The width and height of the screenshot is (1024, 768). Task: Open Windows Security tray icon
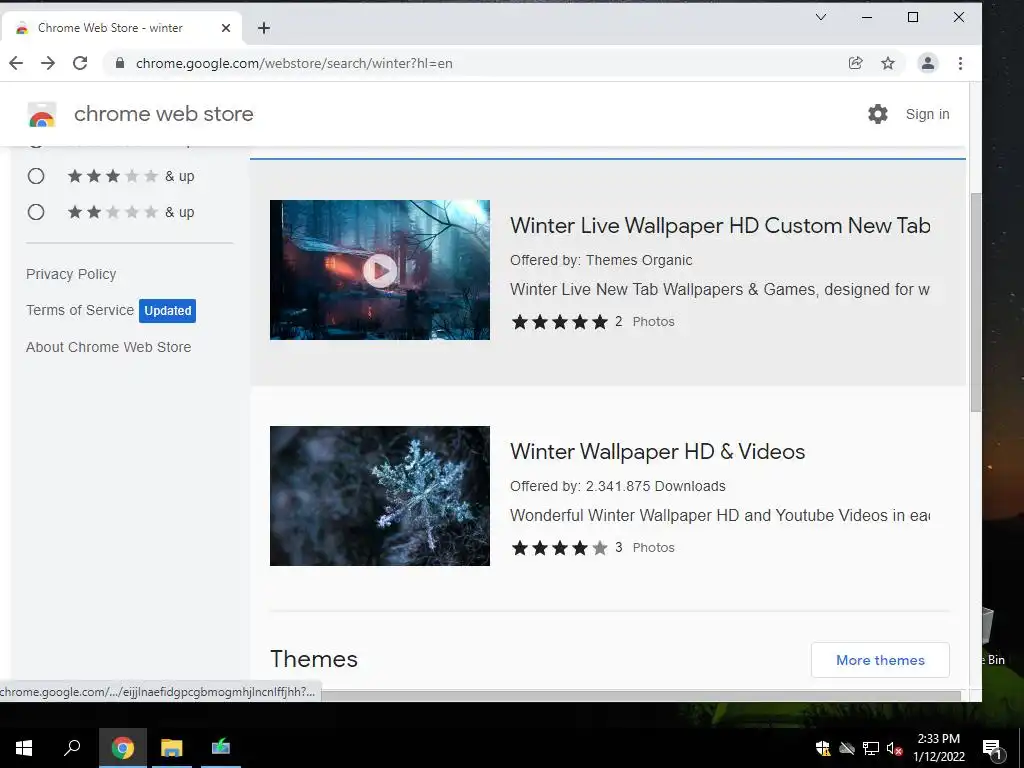coord(822,748)
